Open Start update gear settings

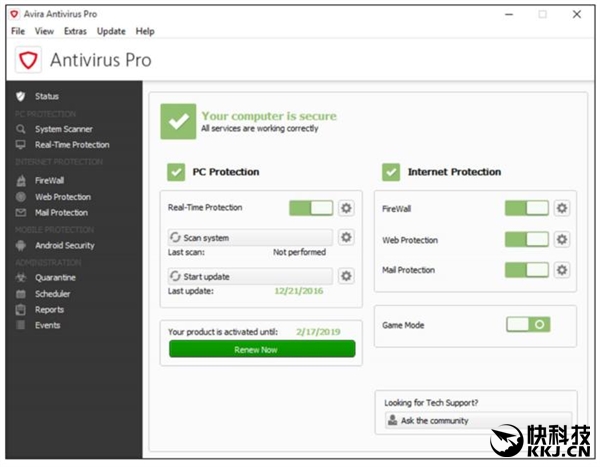point(346,276)
